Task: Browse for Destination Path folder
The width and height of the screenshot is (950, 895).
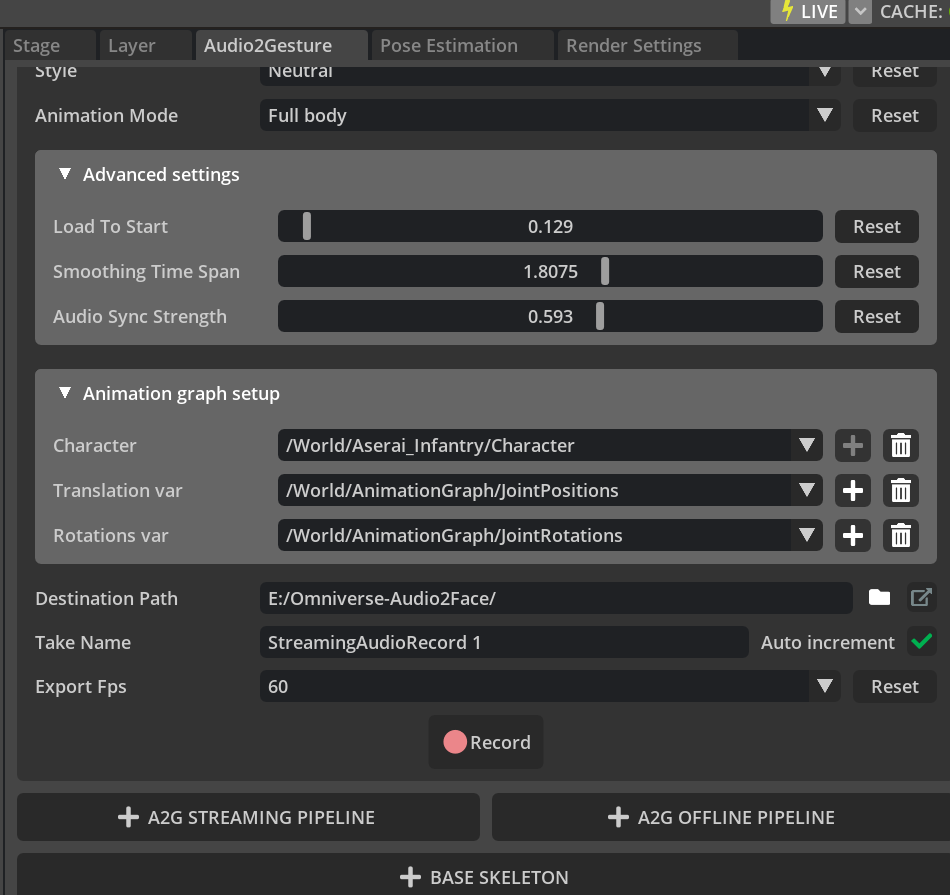Action: pyautogui.click(x=879, y=598)
